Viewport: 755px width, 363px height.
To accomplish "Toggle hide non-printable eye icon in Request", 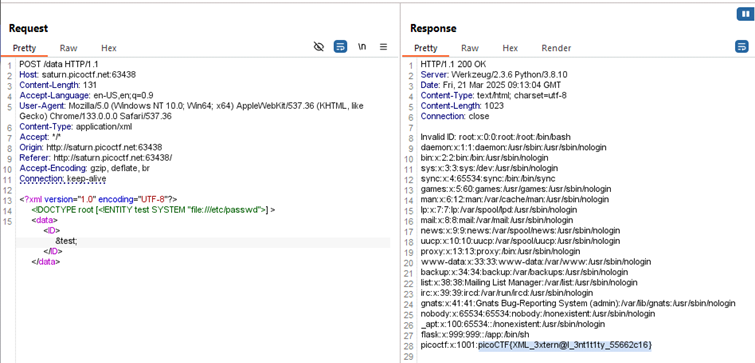I will 319,47.
